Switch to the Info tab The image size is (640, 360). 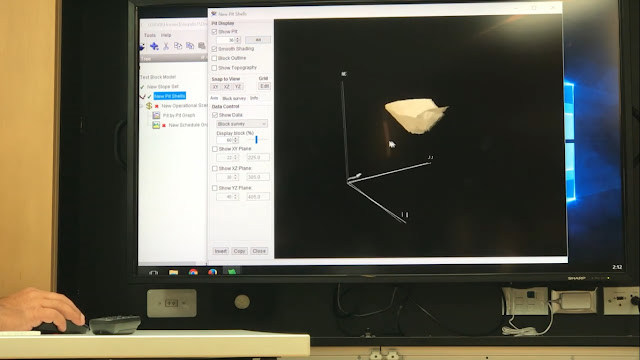click(x=254, y=98)
